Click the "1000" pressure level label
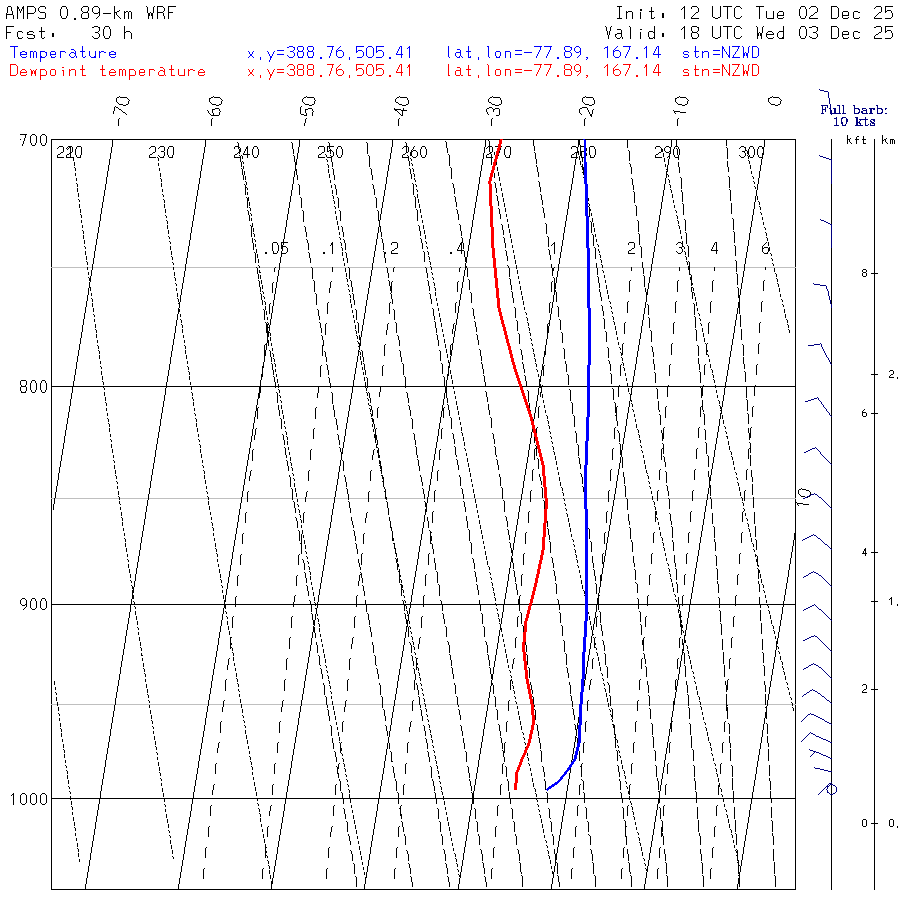900x900 pixels. point(29,798)
